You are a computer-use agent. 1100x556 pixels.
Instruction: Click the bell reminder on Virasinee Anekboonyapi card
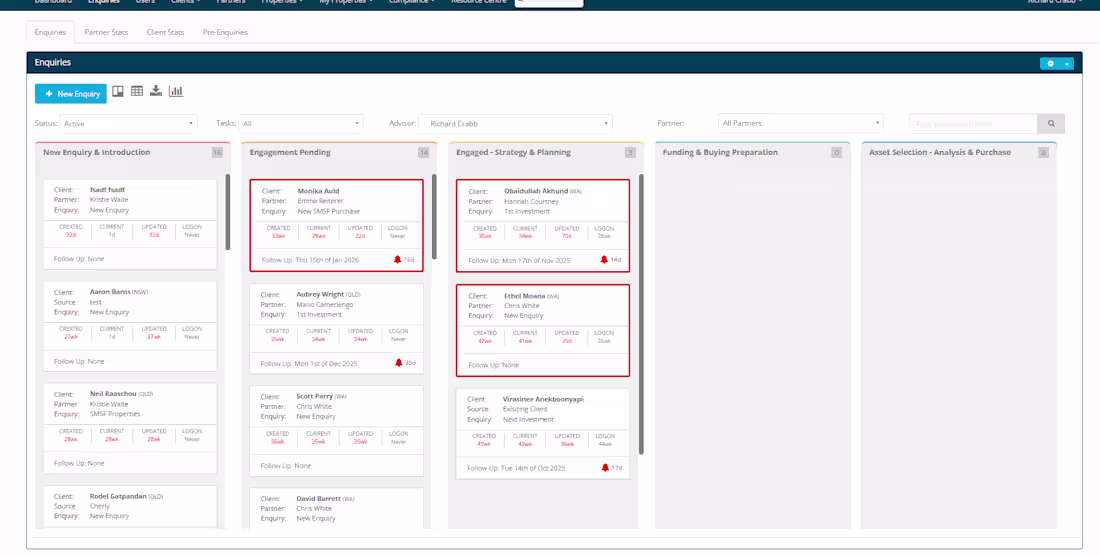point(605,468)
